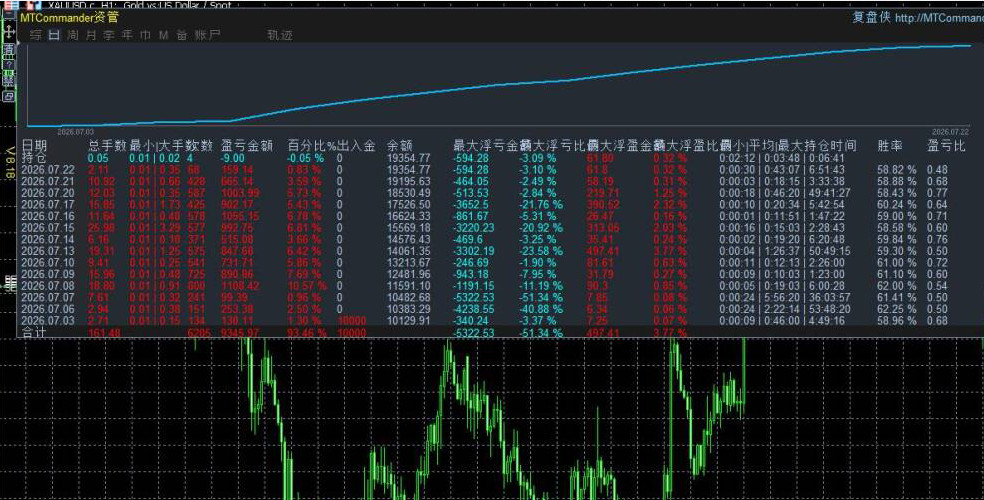Select the 2026.07.03 date row
Screen dimensions: 984x500
pyautogui.click(x=48, y=321)
